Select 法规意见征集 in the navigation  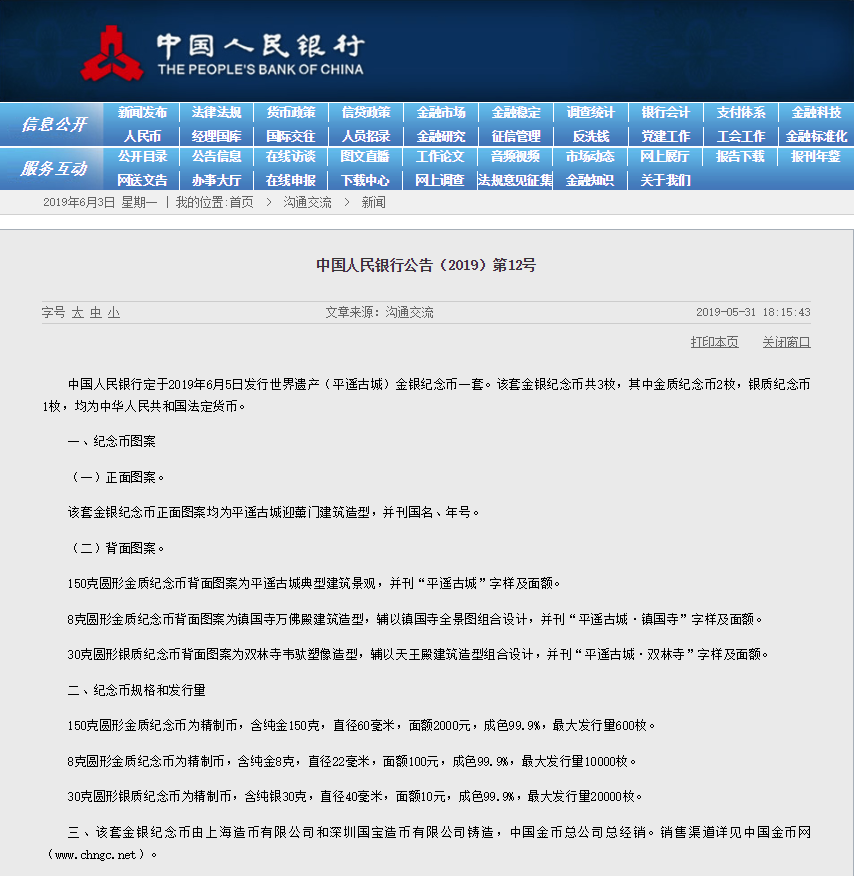[515, 180]
